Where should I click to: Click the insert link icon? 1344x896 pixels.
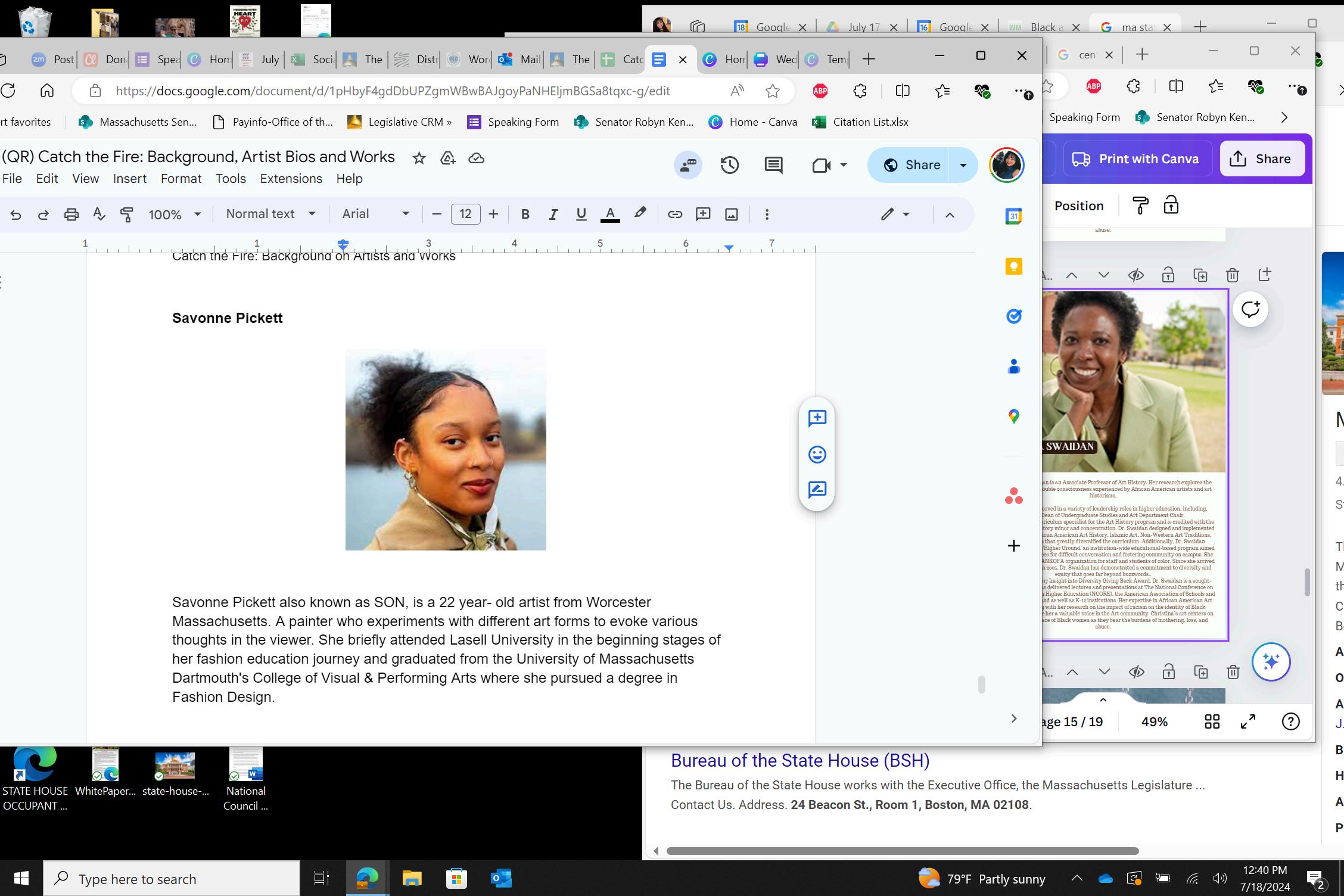tap(674, 214)
